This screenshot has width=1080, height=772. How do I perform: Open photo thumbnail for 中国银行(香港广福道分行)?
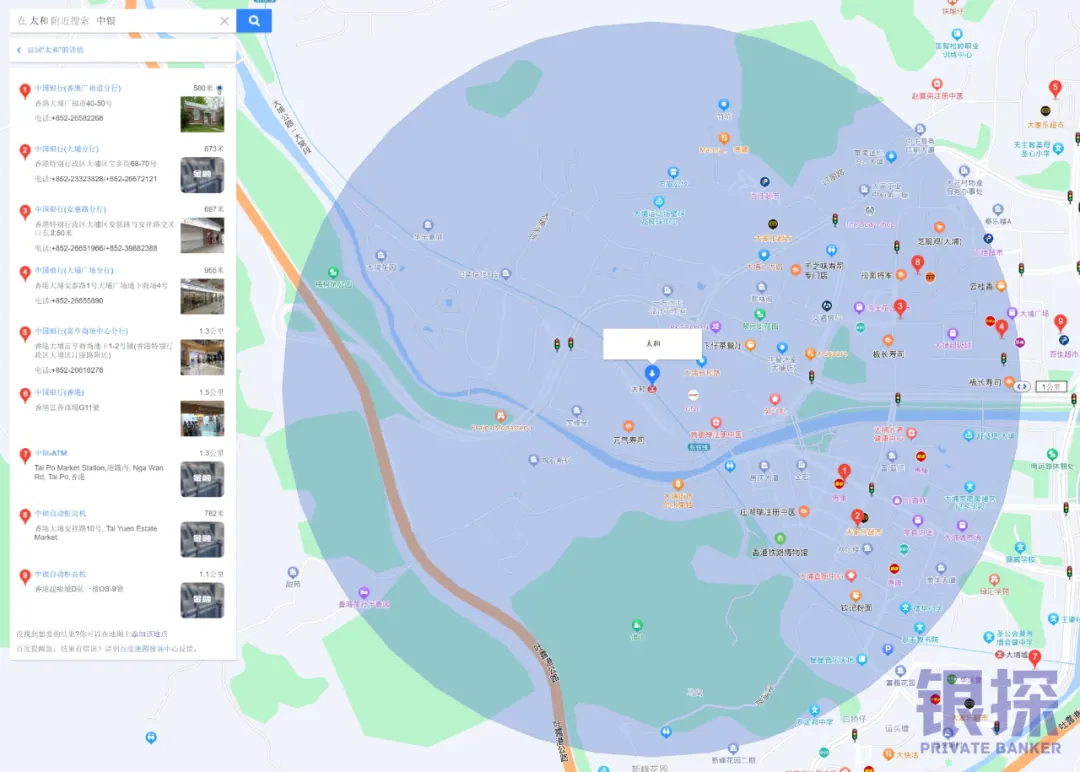coord(202,114)
